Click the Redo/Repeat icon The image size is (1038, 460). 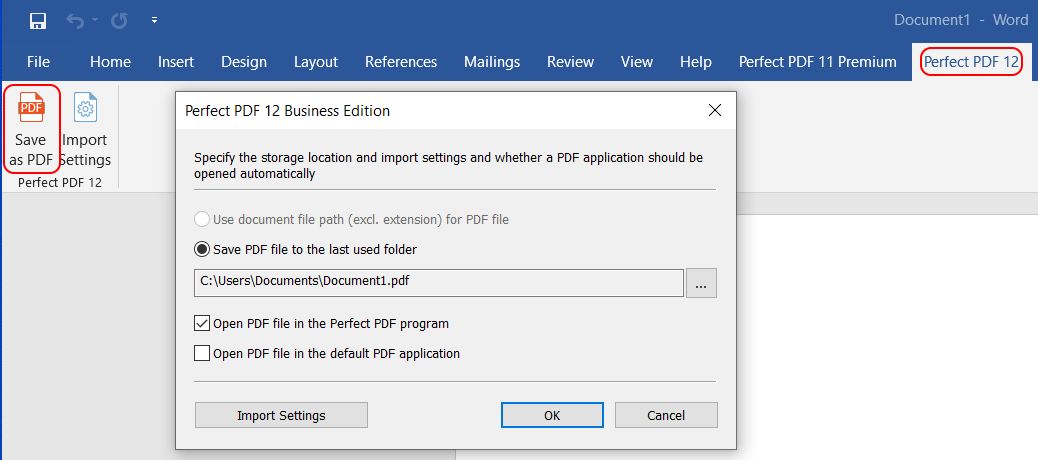coord(119,21)
